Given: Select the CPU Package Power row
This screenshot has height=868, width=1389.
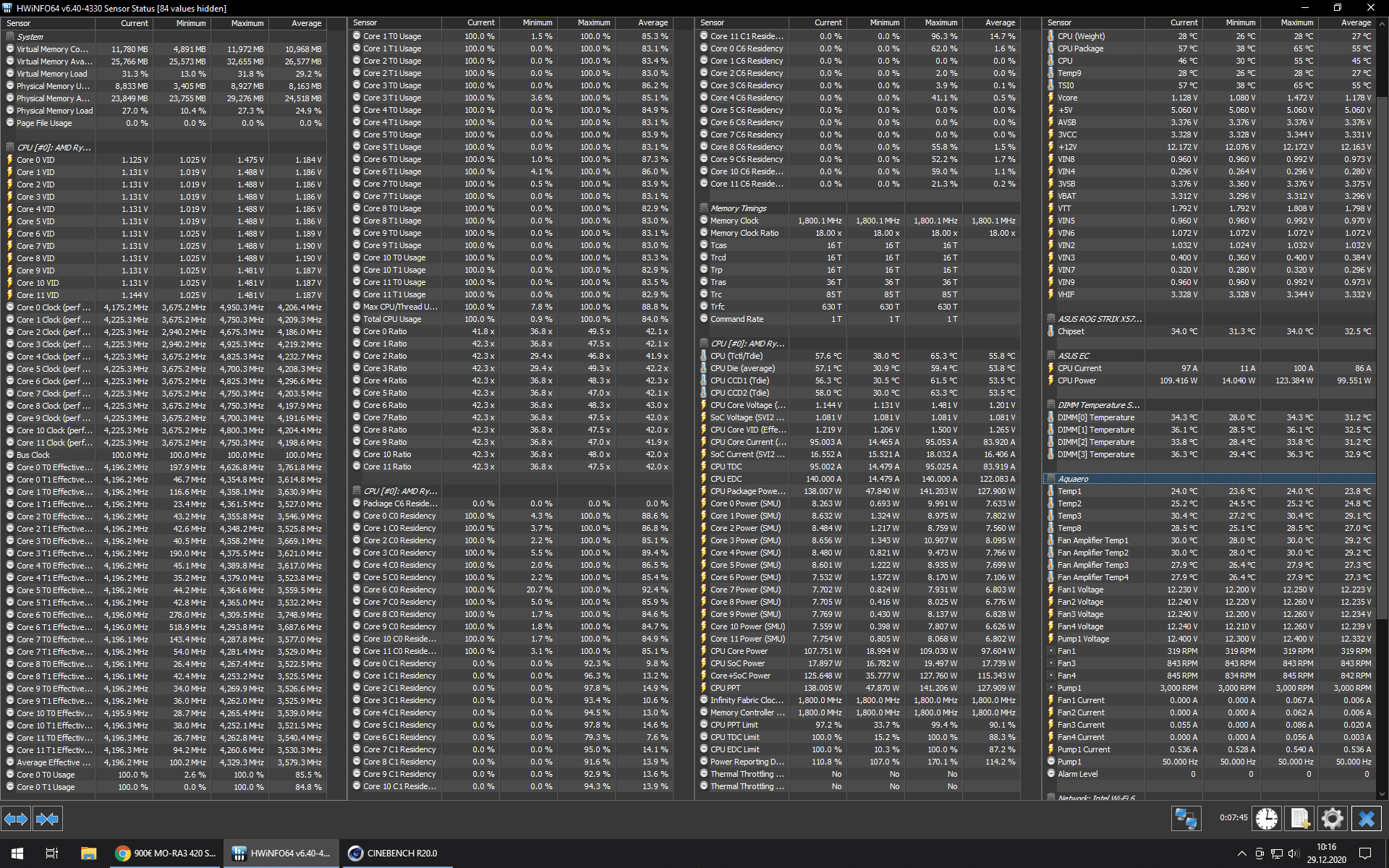Looking at the screenshot, I should [747, 491].
